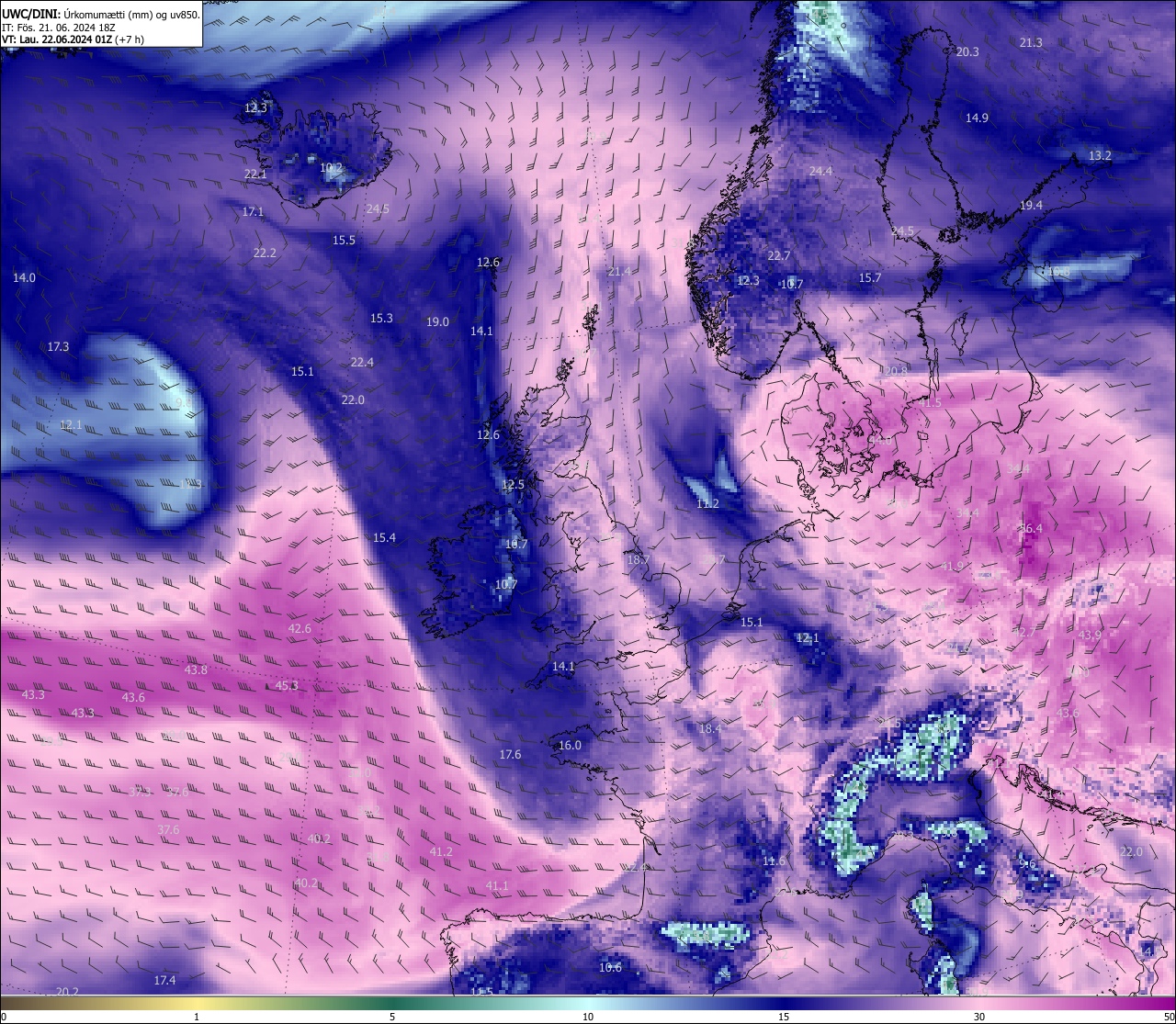Screen dimensions: 1176x1024
Task: Click the 9.6 value over Italy
Action: [x=1027, y=863]
